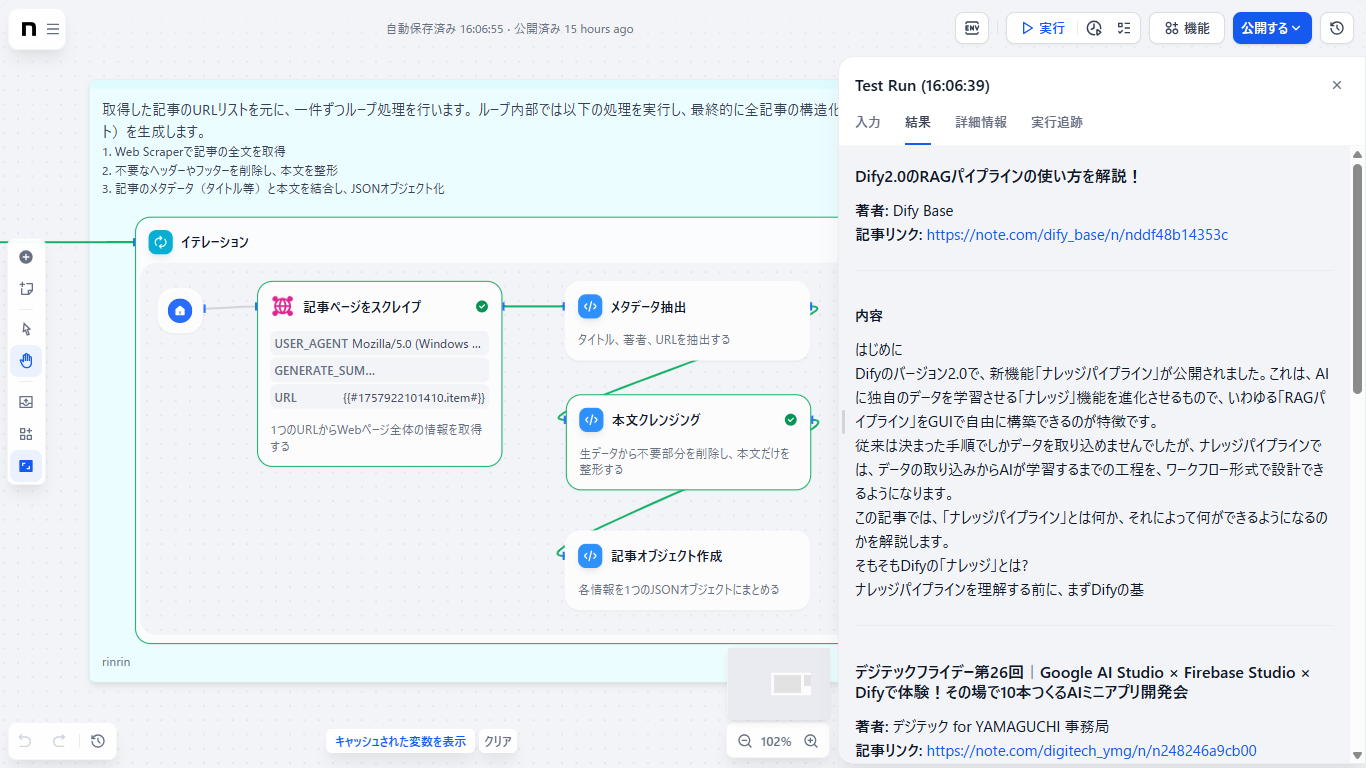Expand the 公開する publish dropdown
Viewport: 1366px width, 768px height.
pos(1272,28)
